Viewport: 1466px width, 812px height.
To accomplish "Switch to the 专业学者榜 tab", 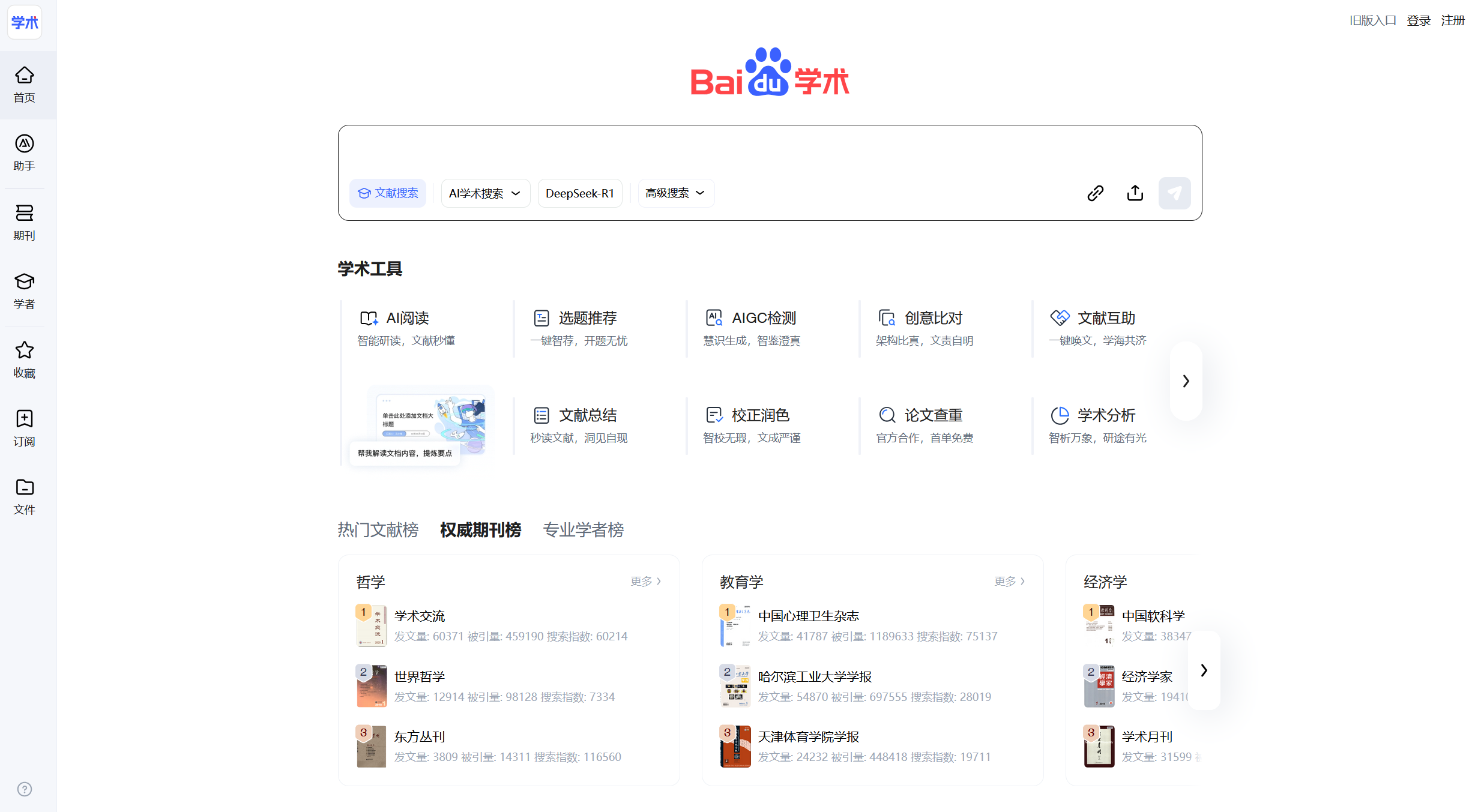I will [x=583, y=529].
